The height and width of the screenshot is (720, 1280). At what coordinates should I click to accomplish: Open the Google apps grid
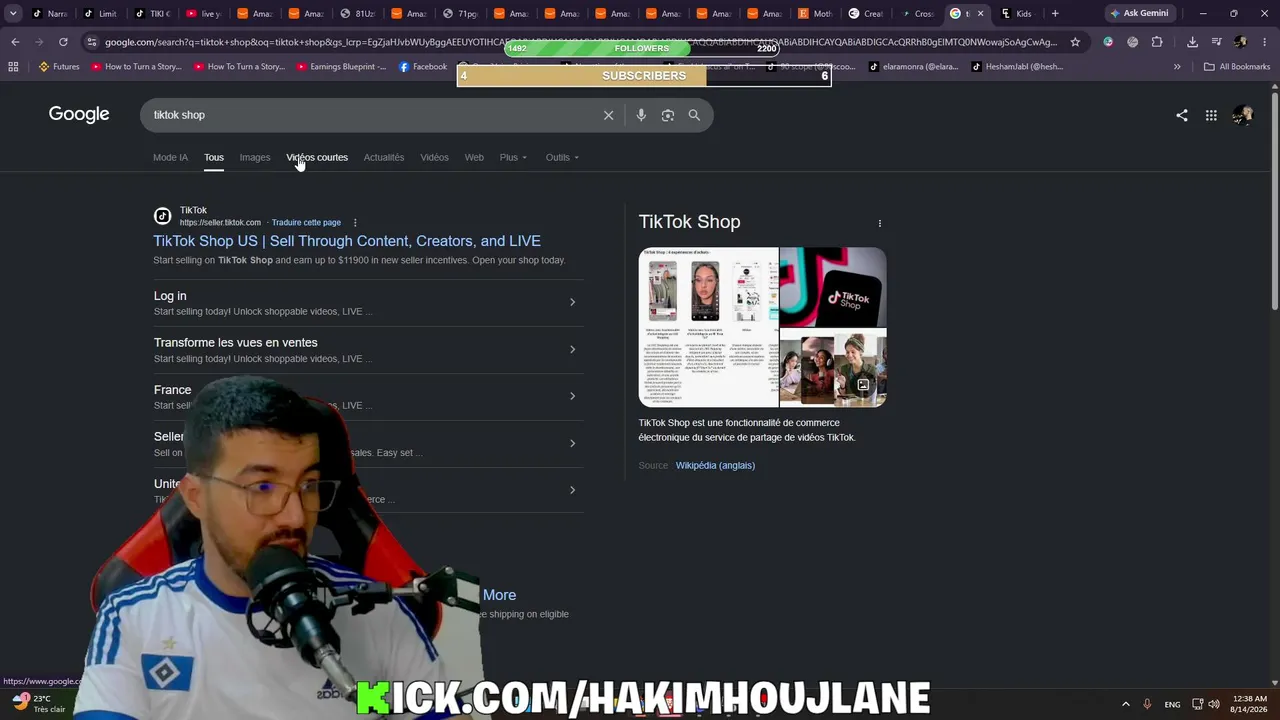(1211, 115)
